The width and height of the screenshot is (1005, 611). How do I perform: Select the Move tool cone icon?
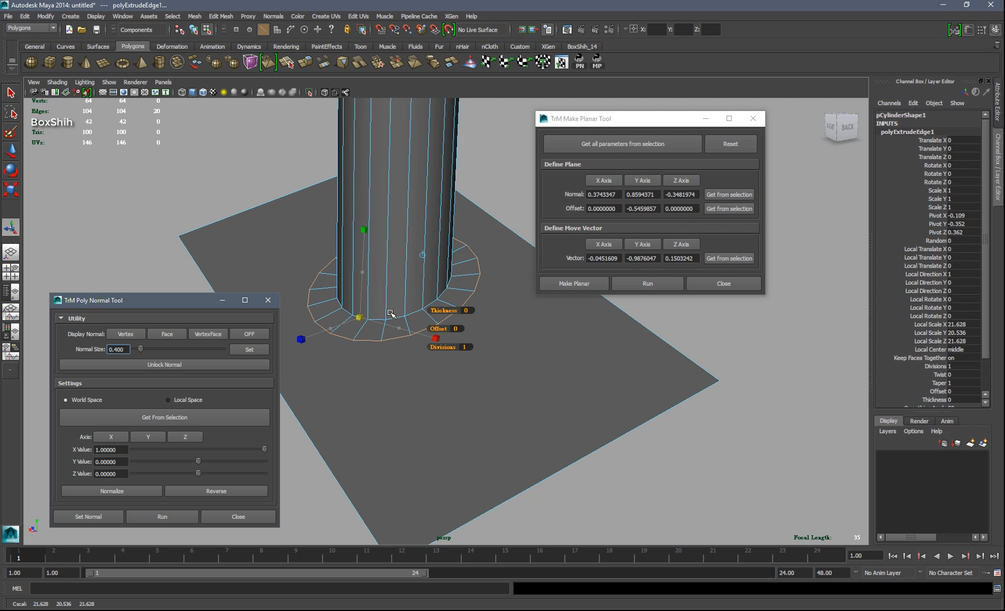(10, 151)
